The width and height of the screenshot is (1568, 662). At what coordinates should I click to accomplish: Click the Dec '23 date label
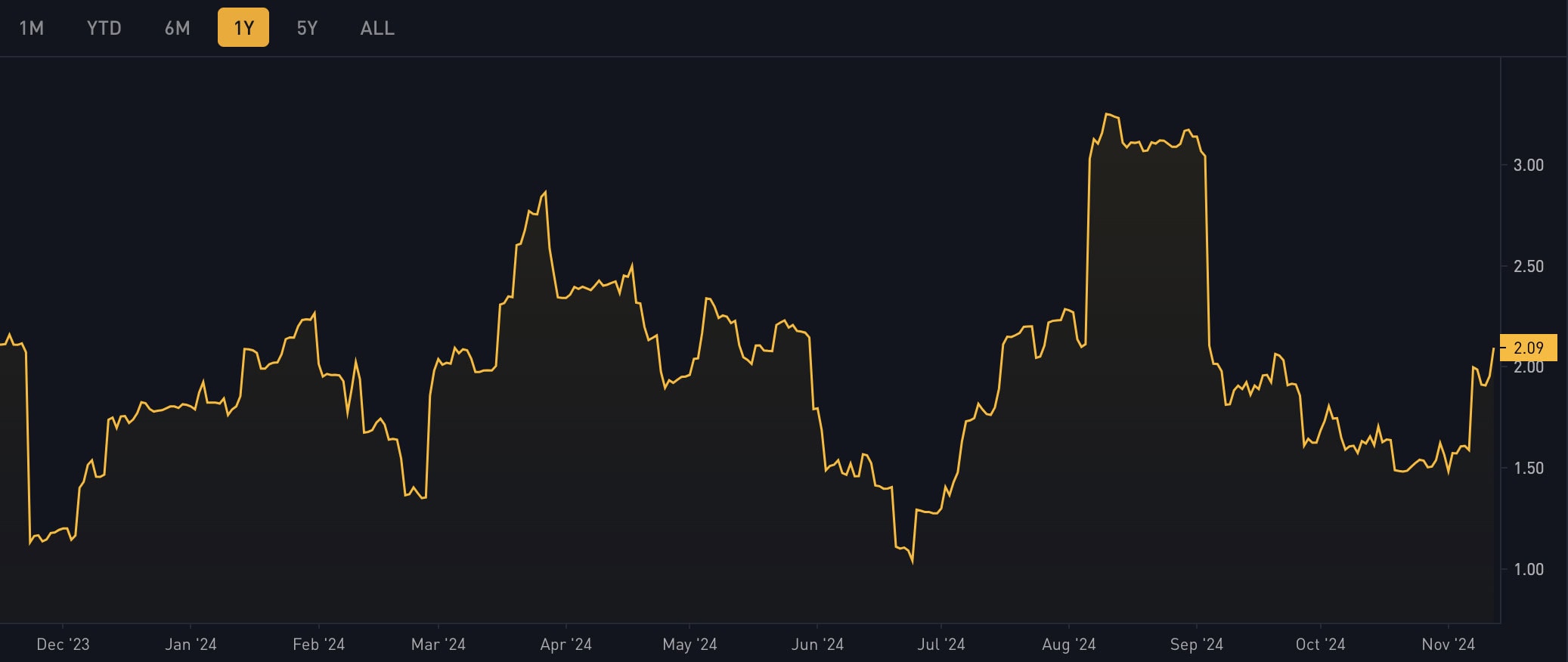click(63, 644)
